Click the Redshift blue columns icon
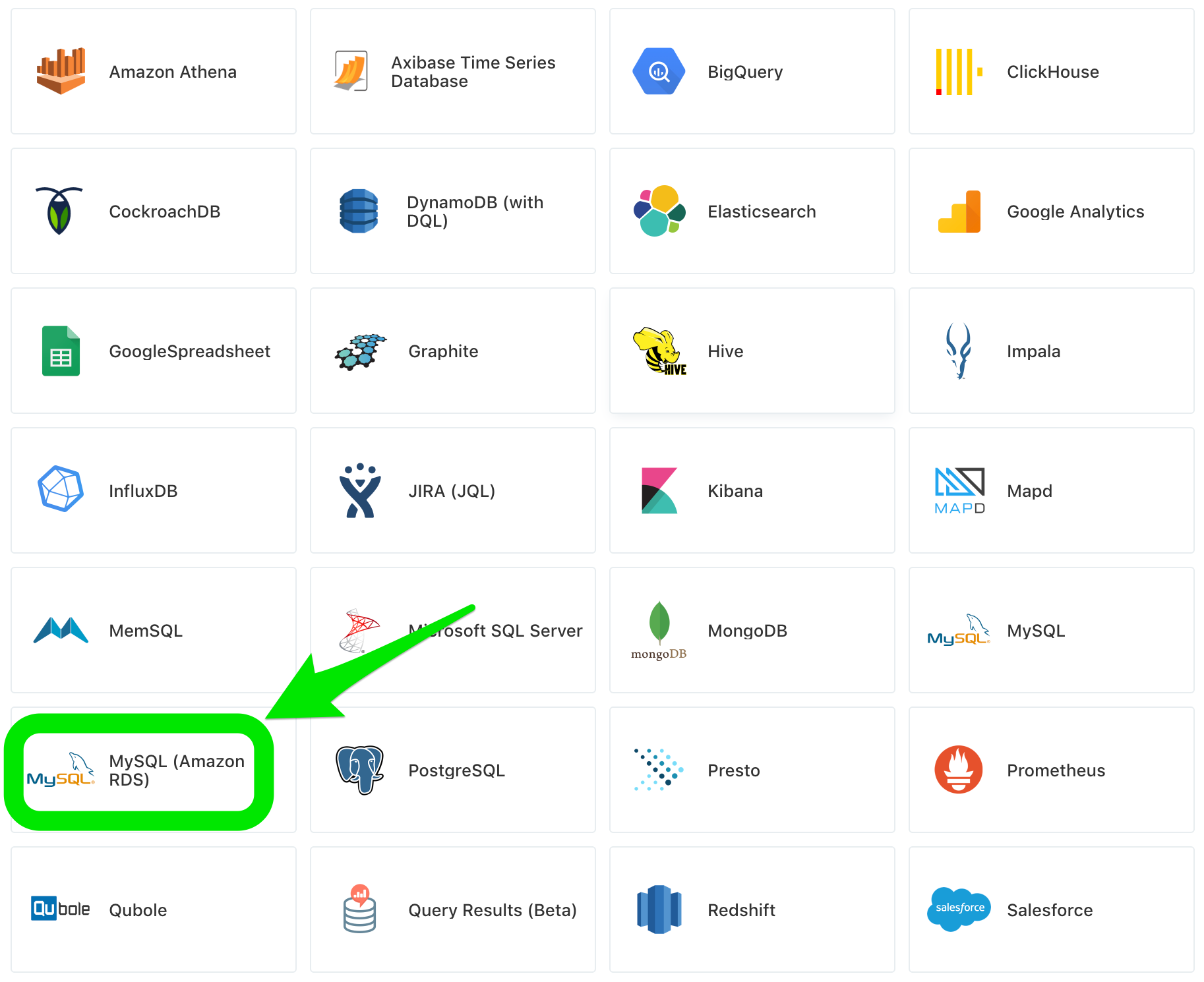 tap(659, 910)
